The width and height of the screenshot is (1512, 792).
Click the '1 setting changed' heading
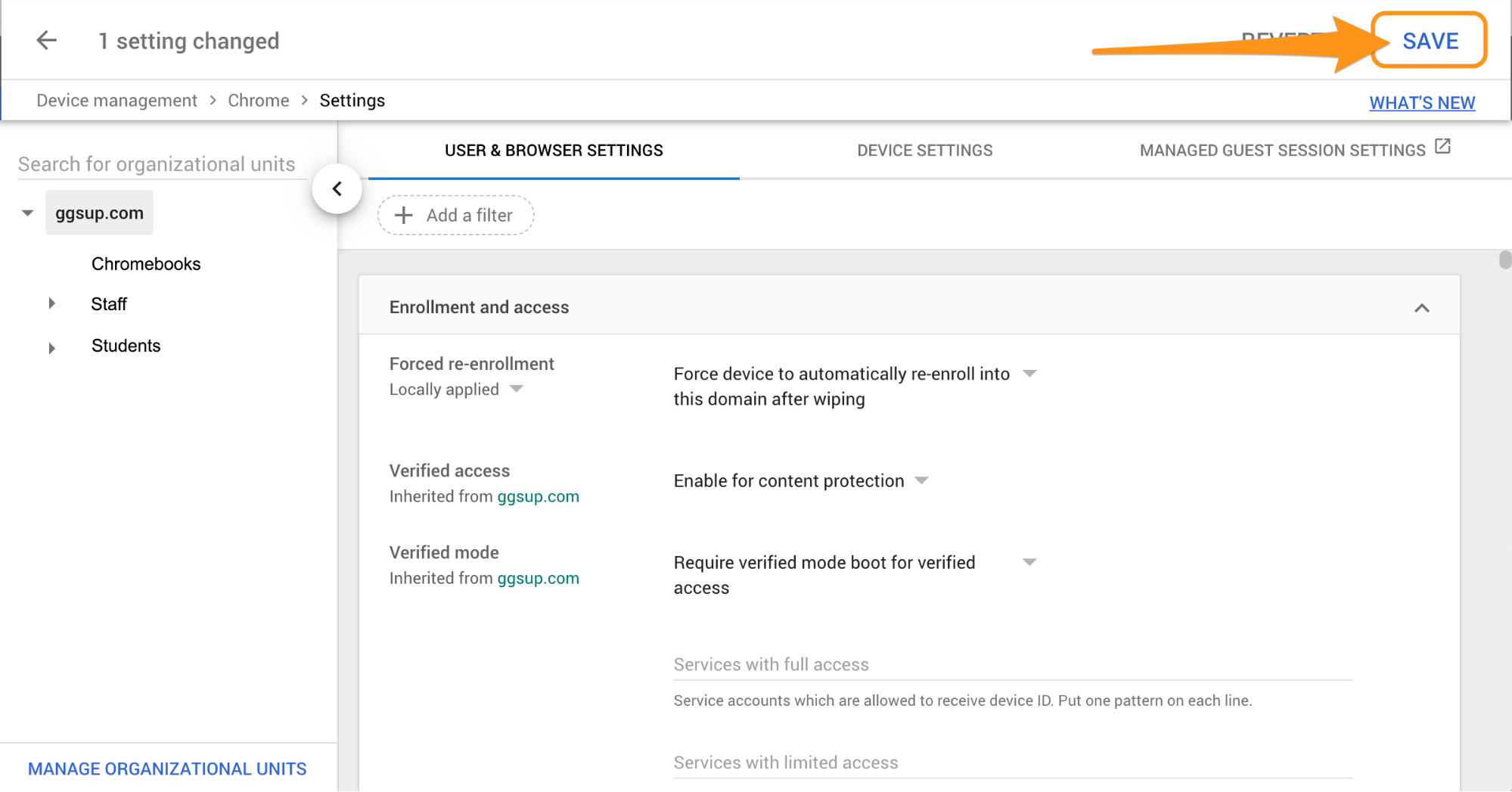(189, 41)
